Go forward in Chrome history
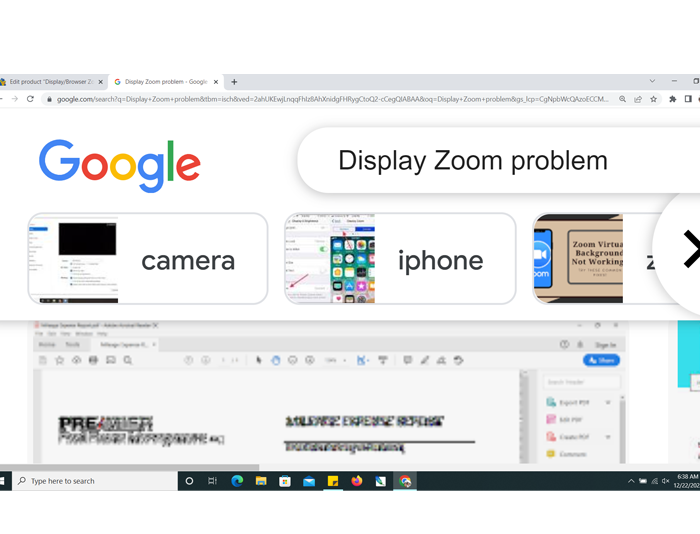 click(x=15, y=99)
